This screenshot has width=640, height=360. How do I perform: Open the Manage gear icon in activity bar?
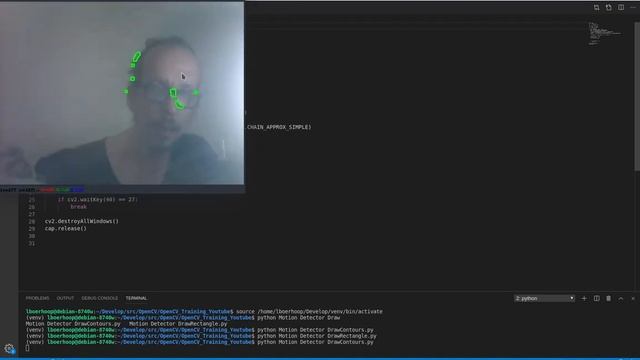(9, 349)
